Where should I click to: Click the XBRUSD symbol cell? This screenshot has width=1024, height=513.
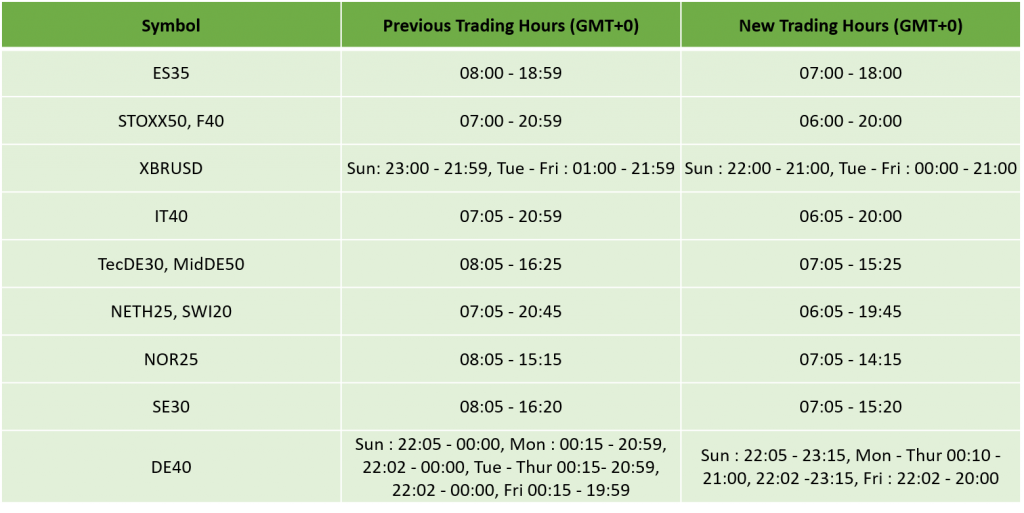click(171, 168)
